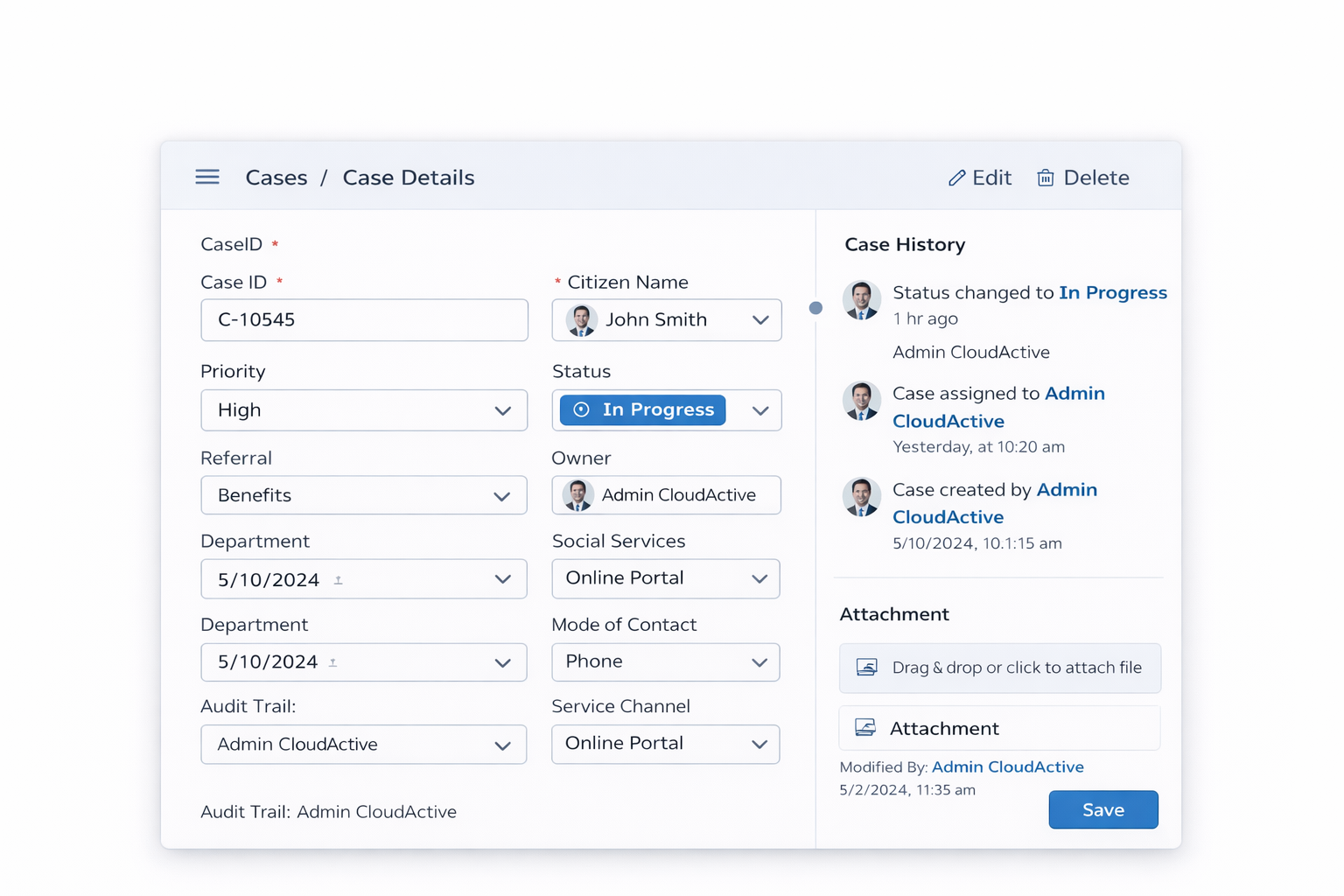This screenshot has width=1344, height=896.
Task: Click the icon beside the Attachment row
Action: pyautogui.click(x=864, y=728)
